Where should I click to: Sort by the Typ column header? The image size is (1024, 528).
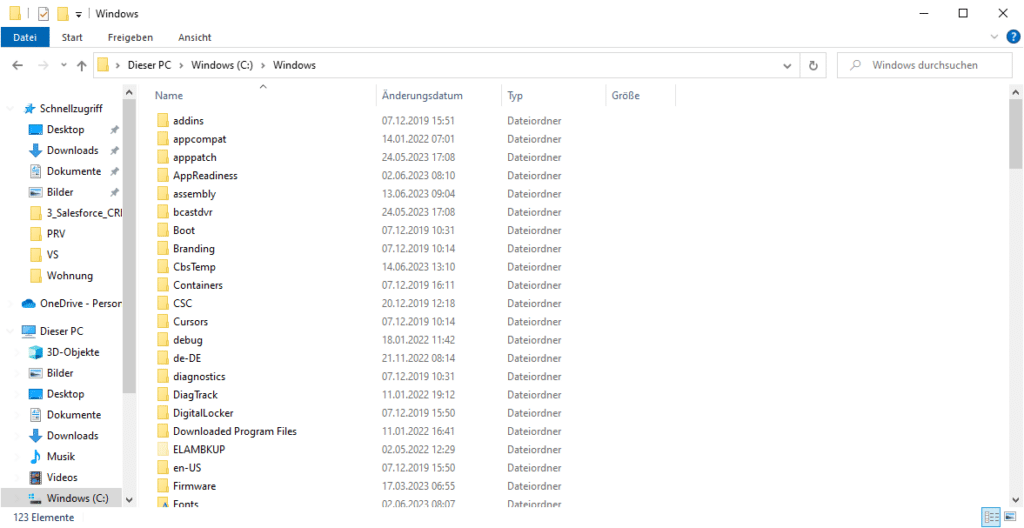click(515, 95)
